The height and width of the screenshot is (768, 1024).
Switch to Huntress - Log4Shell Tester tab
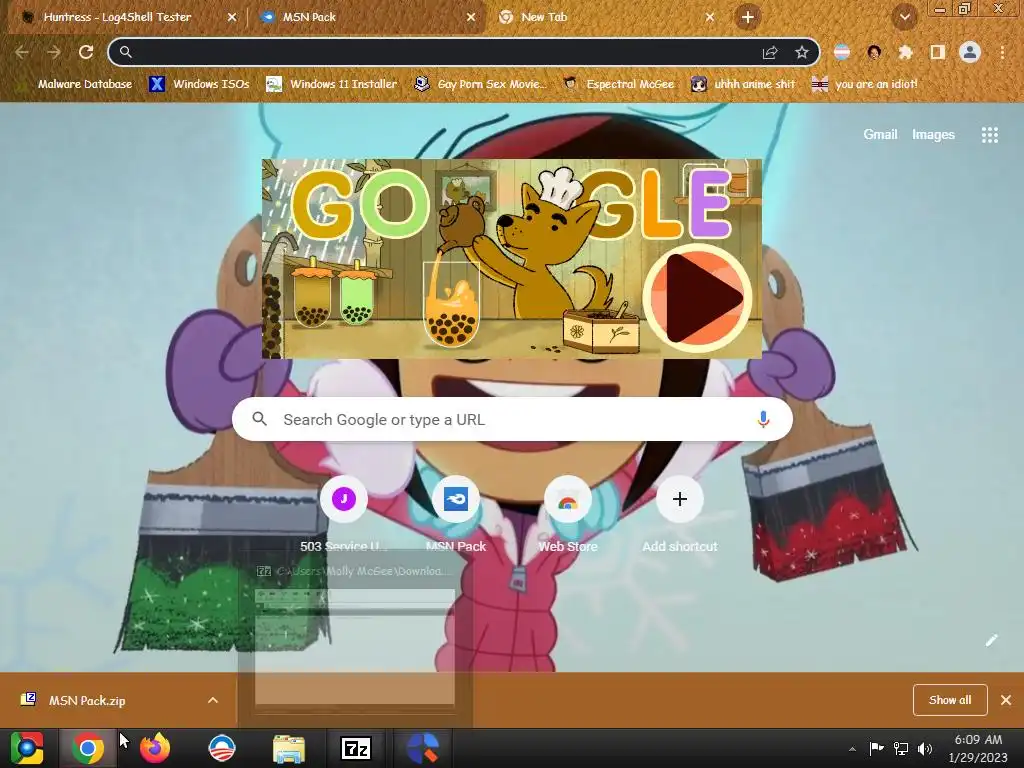(x=118, y=17)
